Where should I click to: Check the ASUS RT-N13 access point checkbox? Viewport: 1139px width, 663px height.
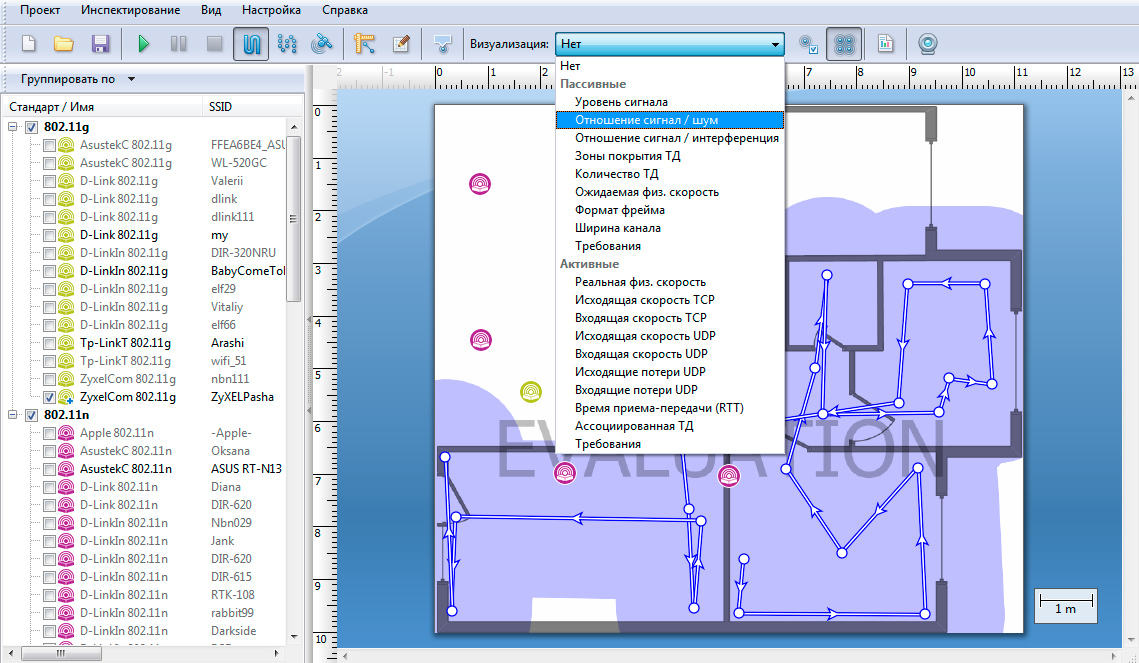[x=50, y=469]
